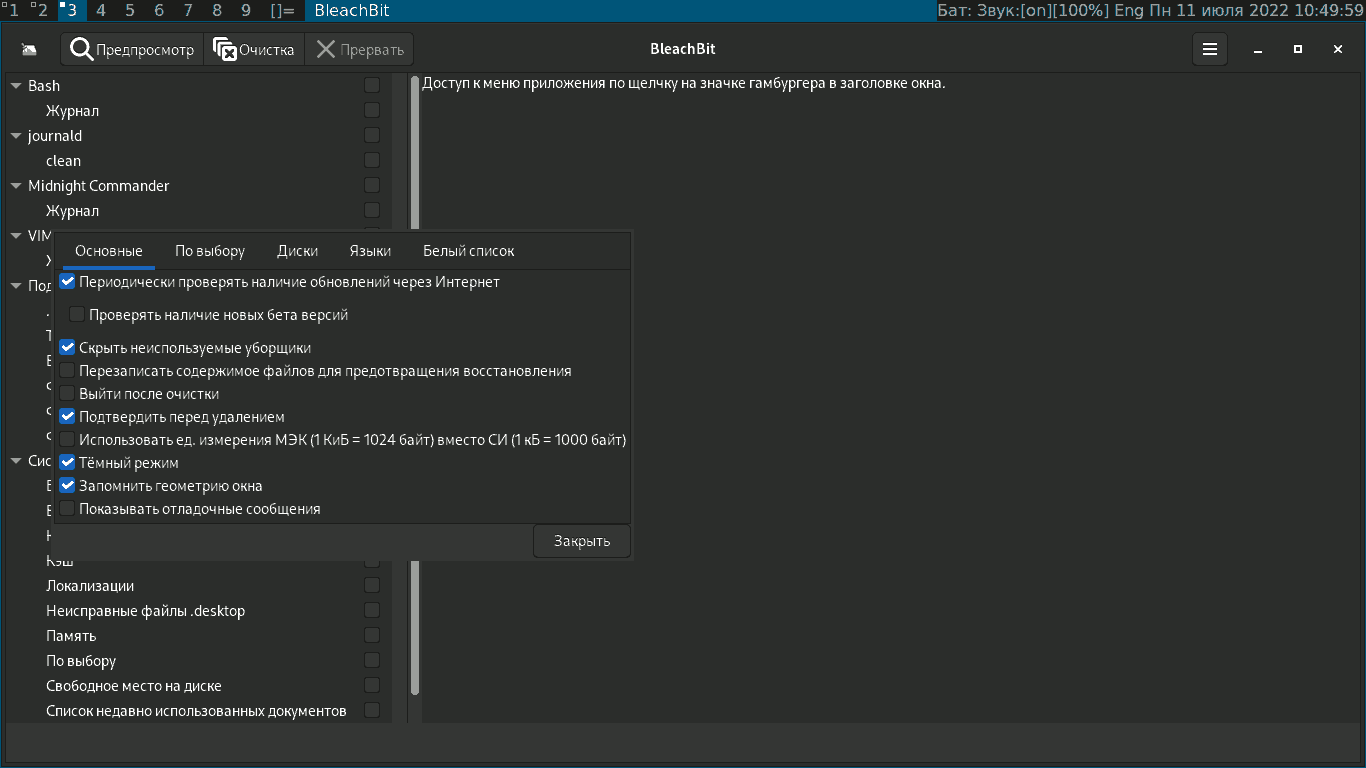Click the Очистка cleaning icon

[x=225, y=48]
